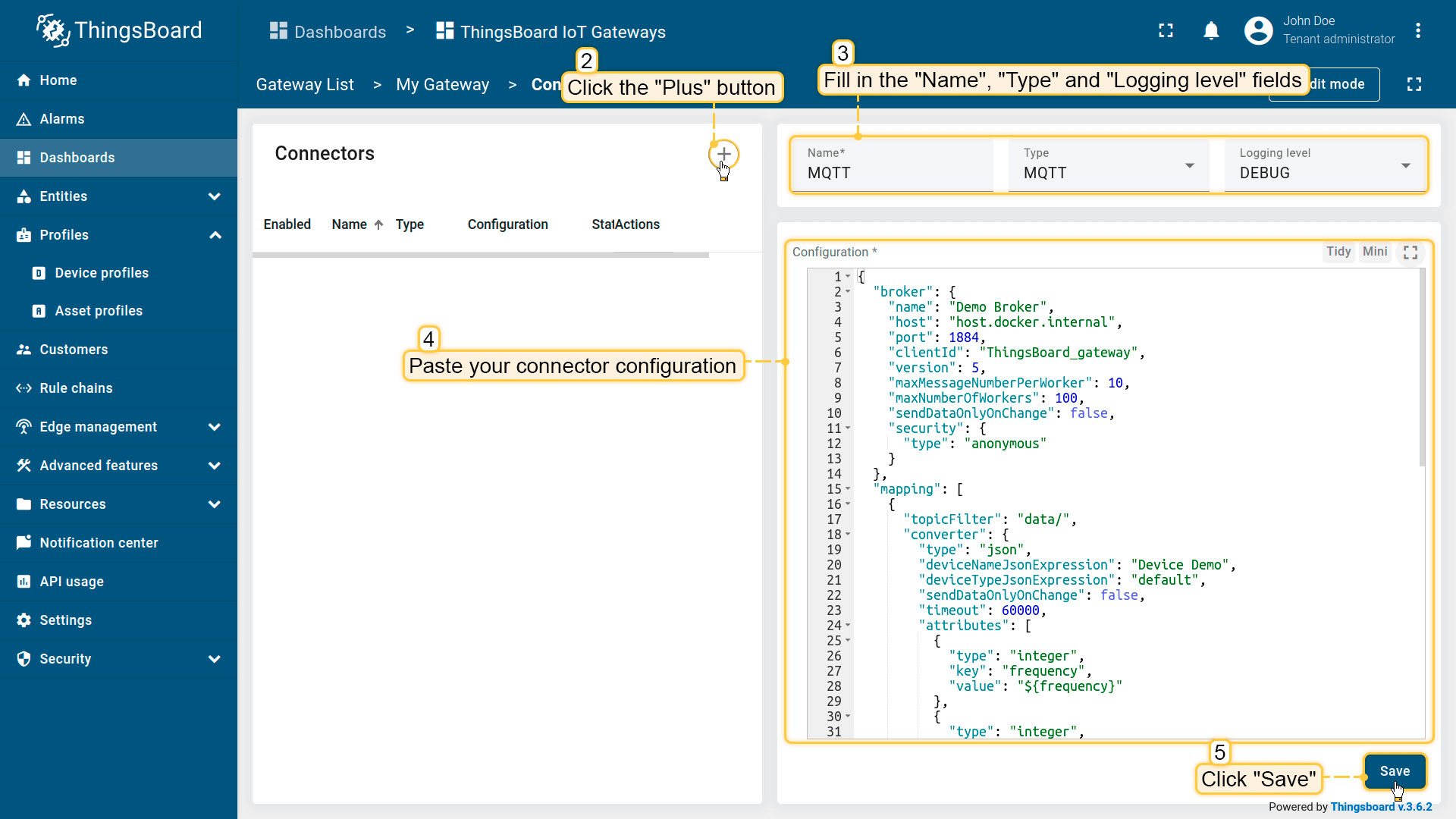1456x819 pixels.
Task: Toggle fullscreen icon in top header
Action: (1166, 30)
